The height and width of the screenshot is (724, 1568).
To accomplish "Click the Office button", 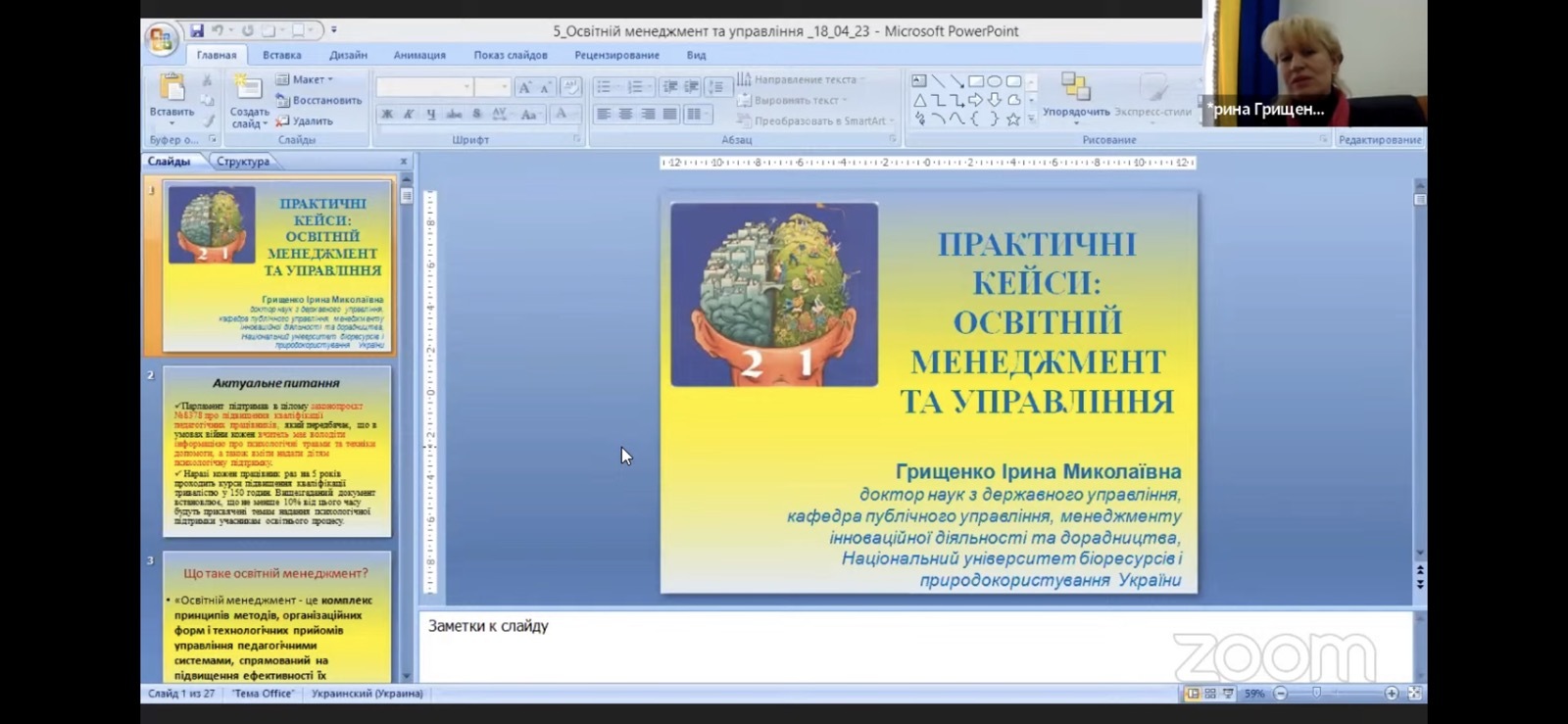I will [x=160, y=39].
